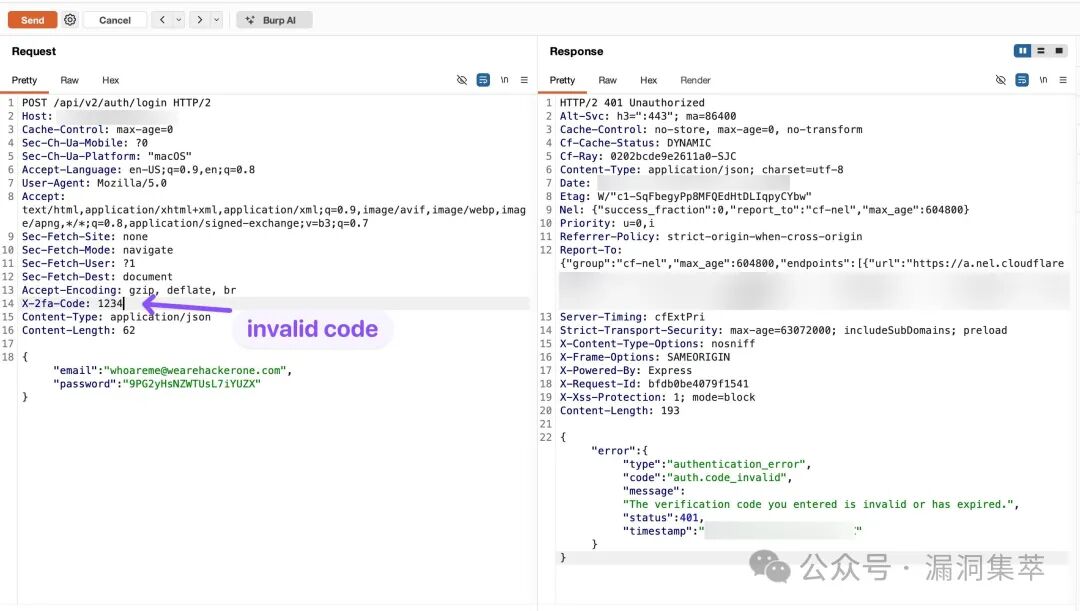Go to previous request with back arrow
Viewport: 1080px width, 611px height.
[x=162, y=20]
